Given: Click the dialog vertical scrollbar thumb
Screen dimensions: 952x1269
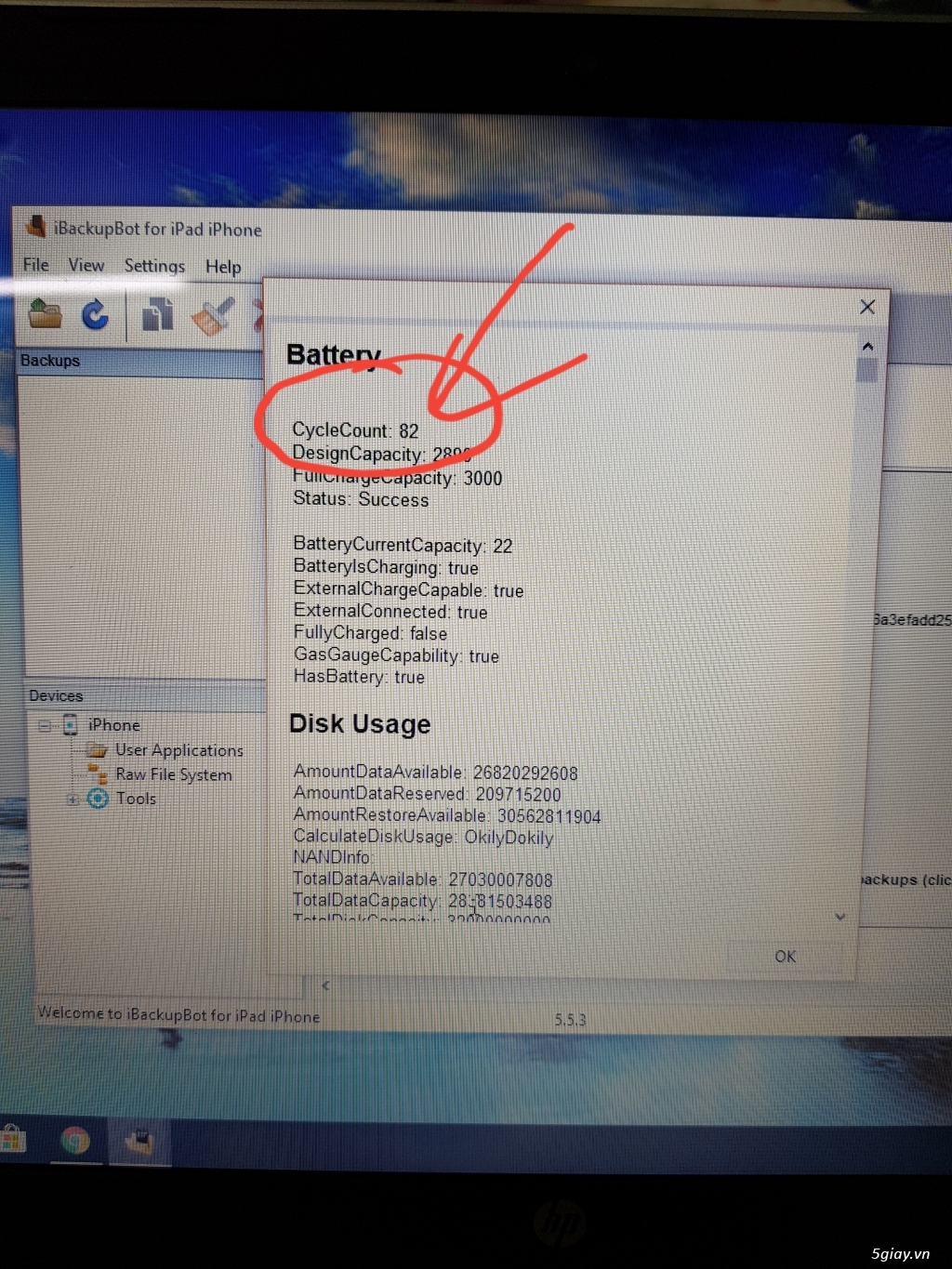Looking at the screenshot, I should pos(867,370).
